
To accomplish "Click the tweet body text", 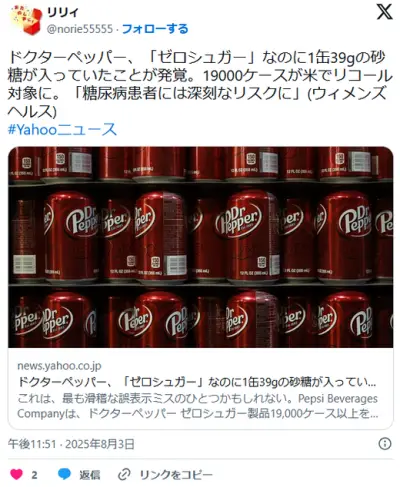I will click(200, 85).
